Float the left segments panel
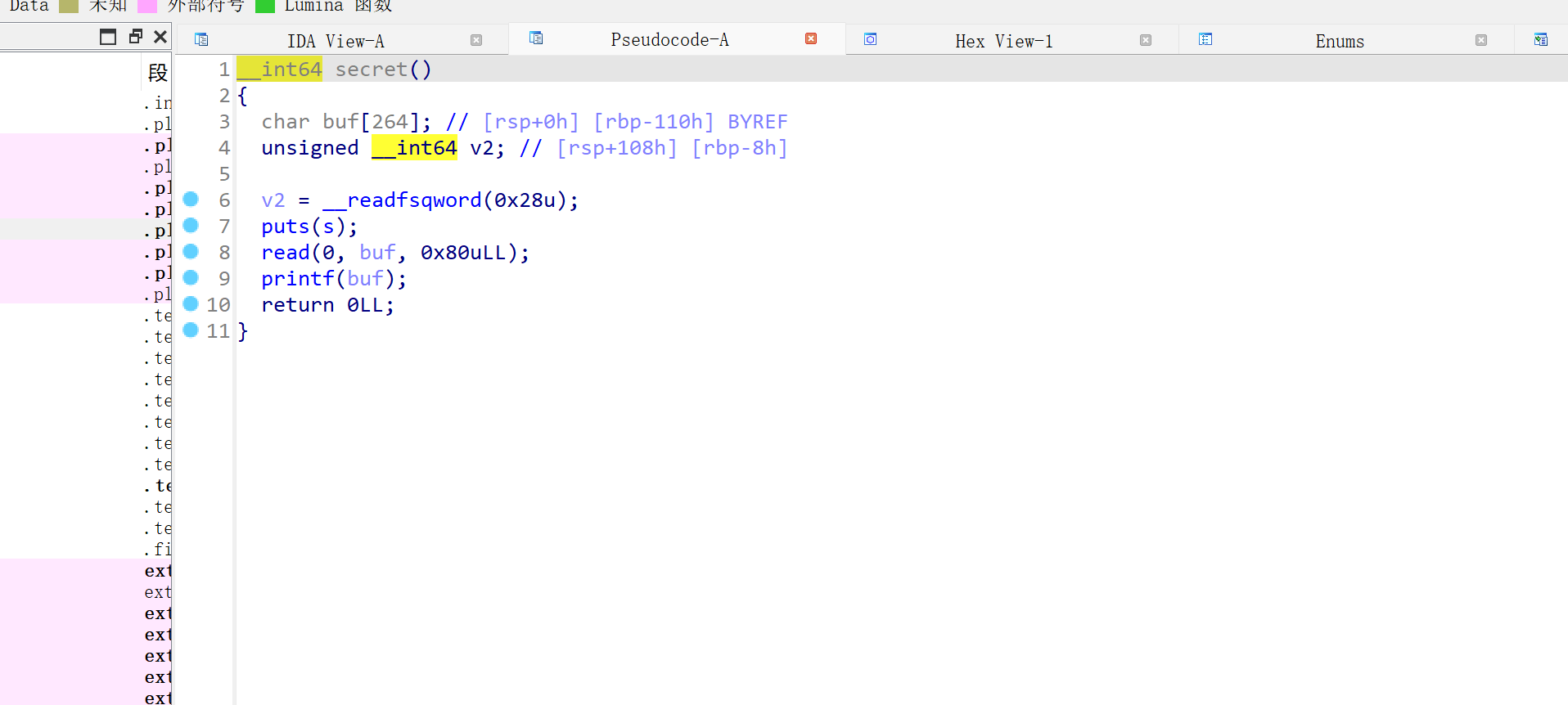1568x705 pixels. click(136, 37)
